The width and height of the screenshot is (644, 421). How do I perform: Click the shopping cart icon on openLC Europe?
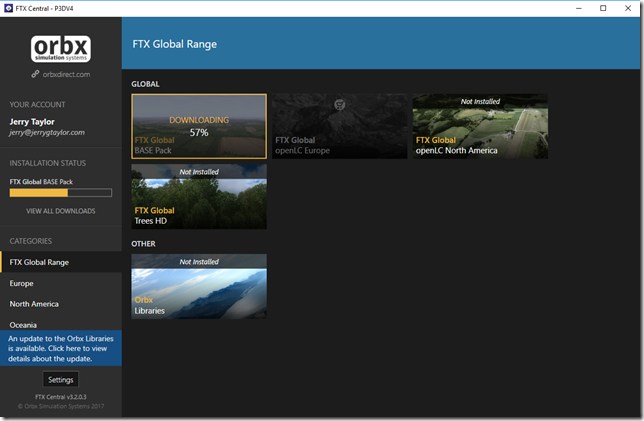[x=339, y=105]
